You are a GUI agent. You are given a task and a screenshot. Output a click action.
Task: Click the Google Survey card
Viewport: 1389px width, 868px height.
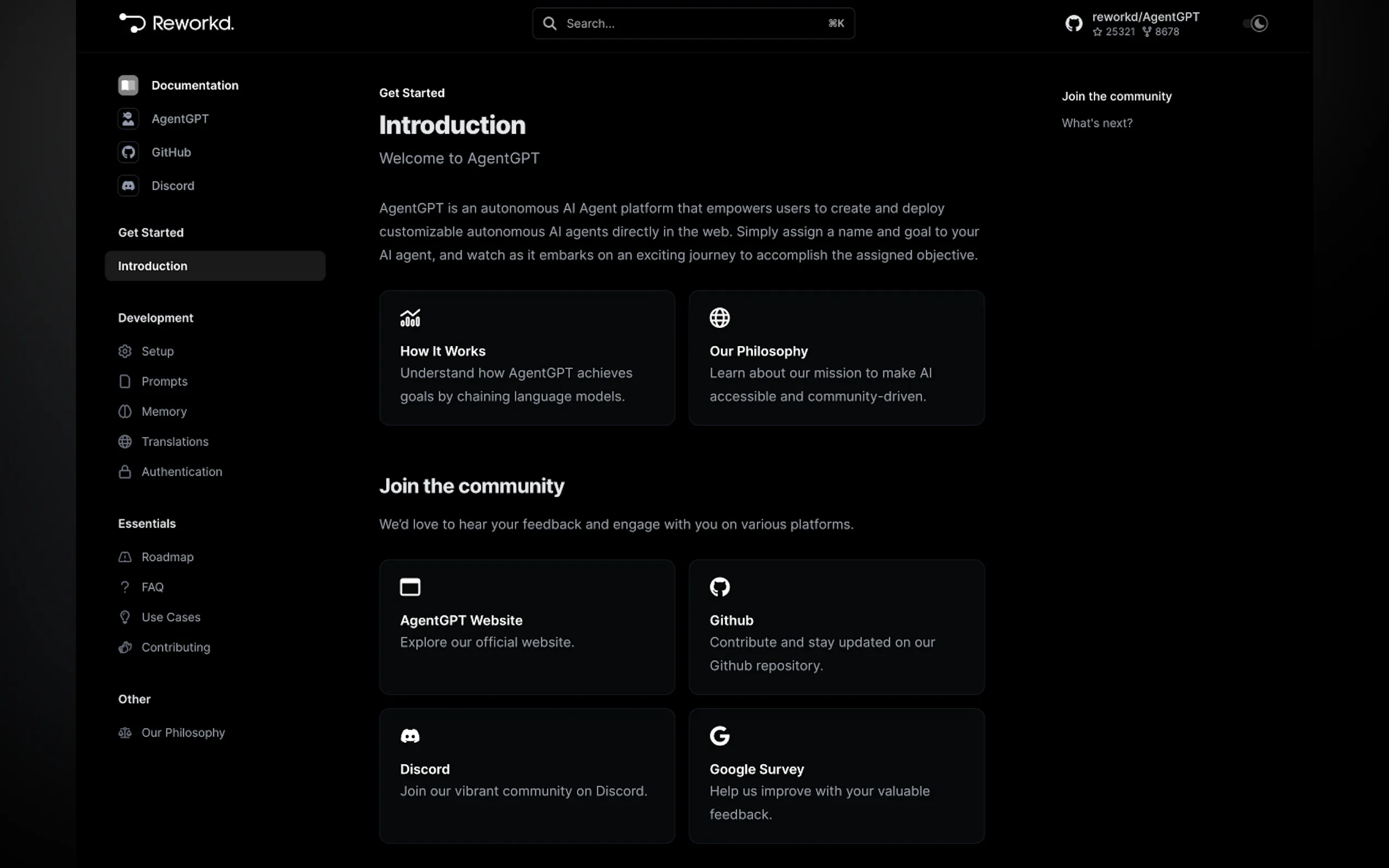click(x=836, y=775)
